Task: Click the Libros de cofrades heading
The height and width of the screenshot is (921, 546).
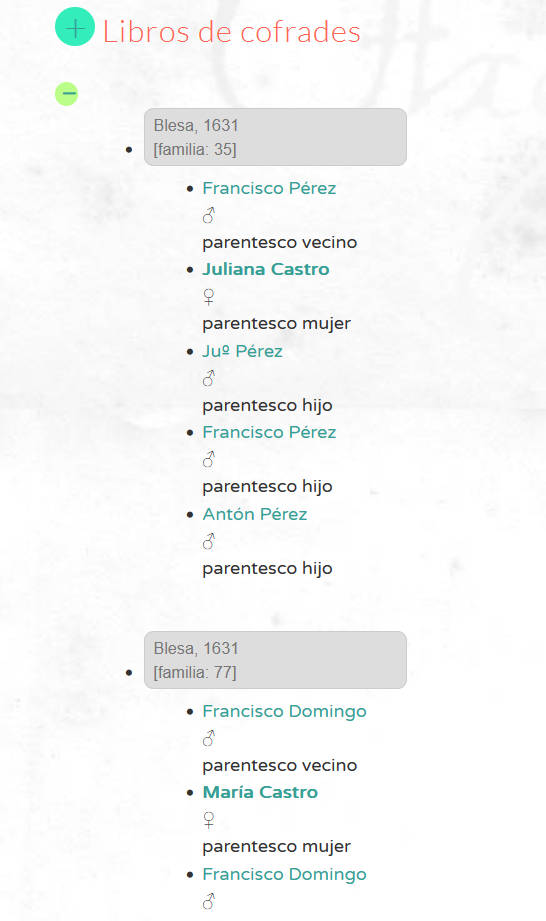Action: point(231,31)
